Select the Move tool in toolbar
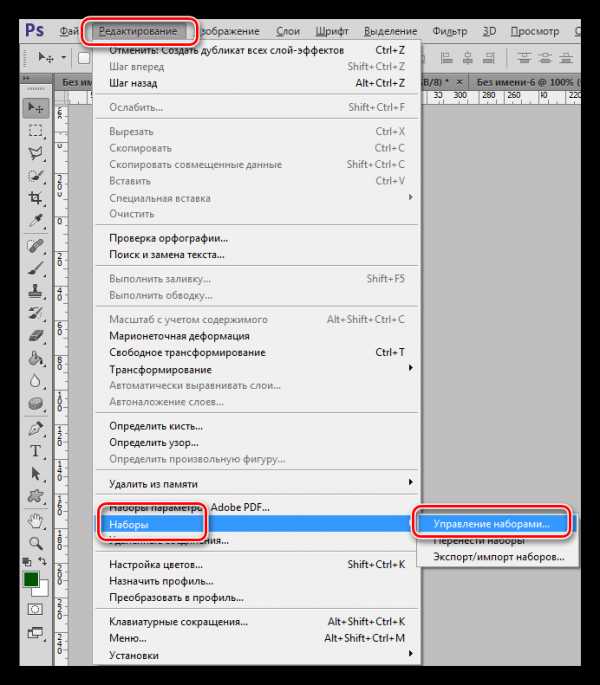The image size is (600, 685). click(36, 107)
